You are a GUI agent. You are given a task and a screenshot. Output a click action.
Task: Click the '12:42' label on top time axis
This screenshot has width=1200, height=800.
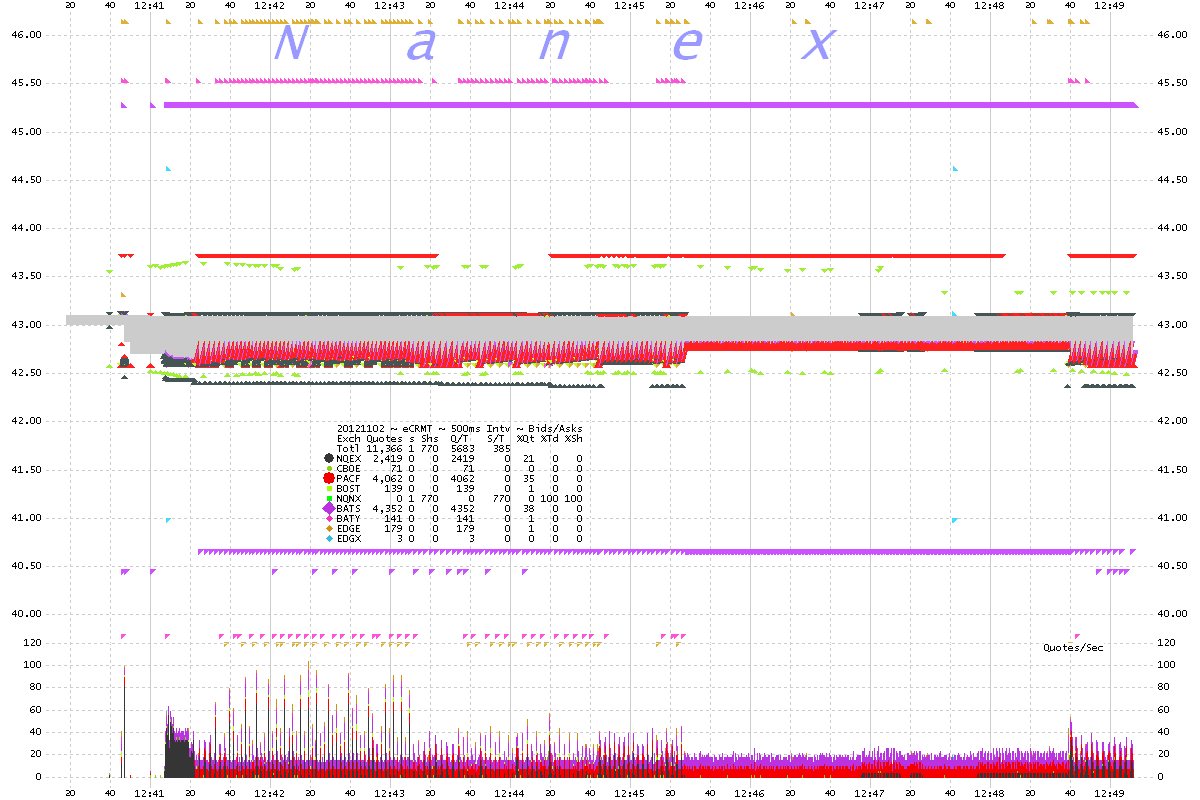(x=270, y=6)
